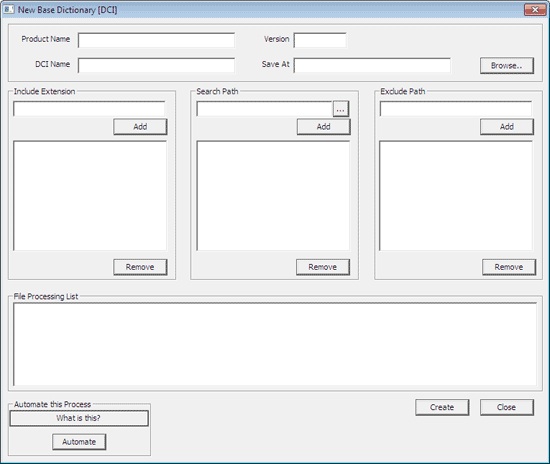Image resolution: width=550 pixels, height=464 pixels.
Task: Remove selected Include Extension item
Action: (140, 267)
